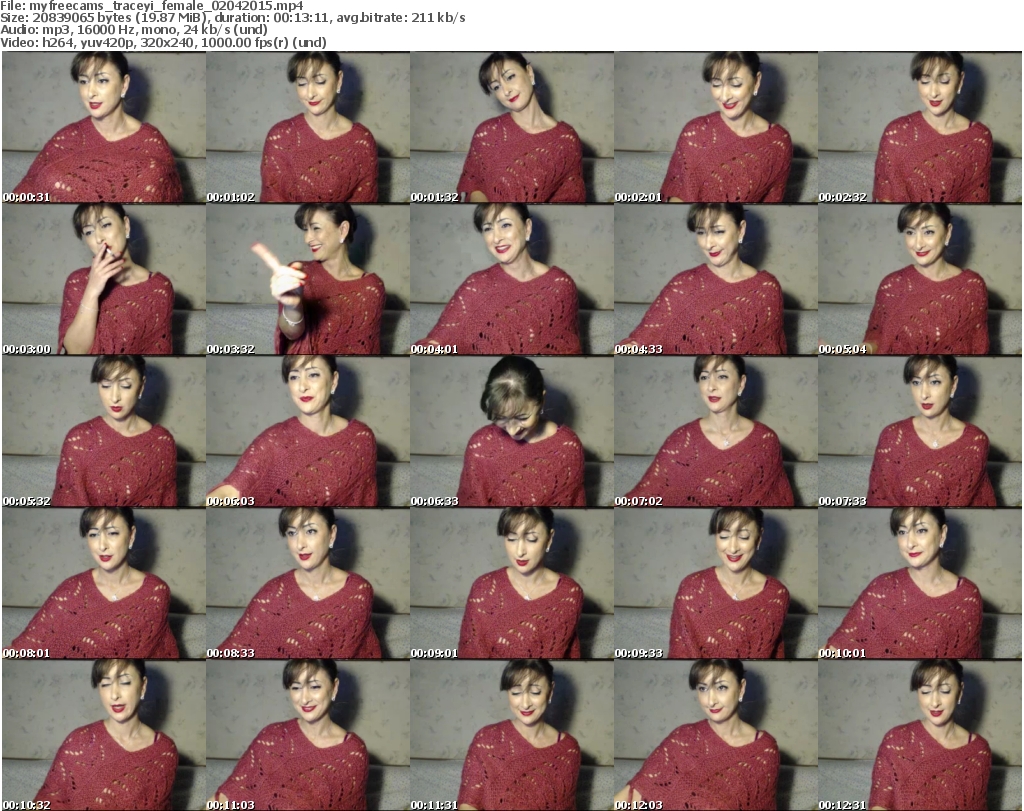Open the frame stamped 00:03:00
Screen dimensions: 1024x811
(104, 279)
